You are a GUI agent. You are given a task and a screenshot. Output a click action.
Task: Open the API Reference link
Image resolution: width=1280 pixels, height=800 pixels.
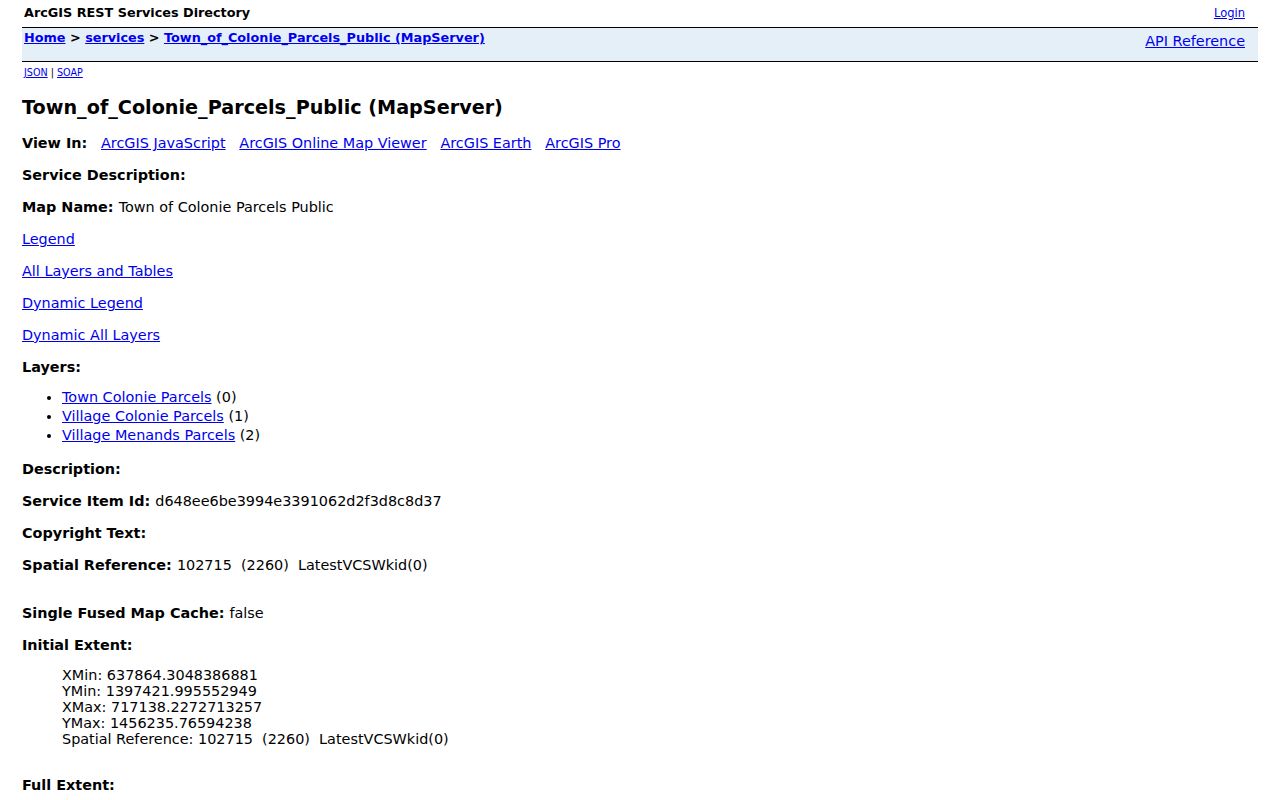pyautogui.click(x=1195, y=41)
